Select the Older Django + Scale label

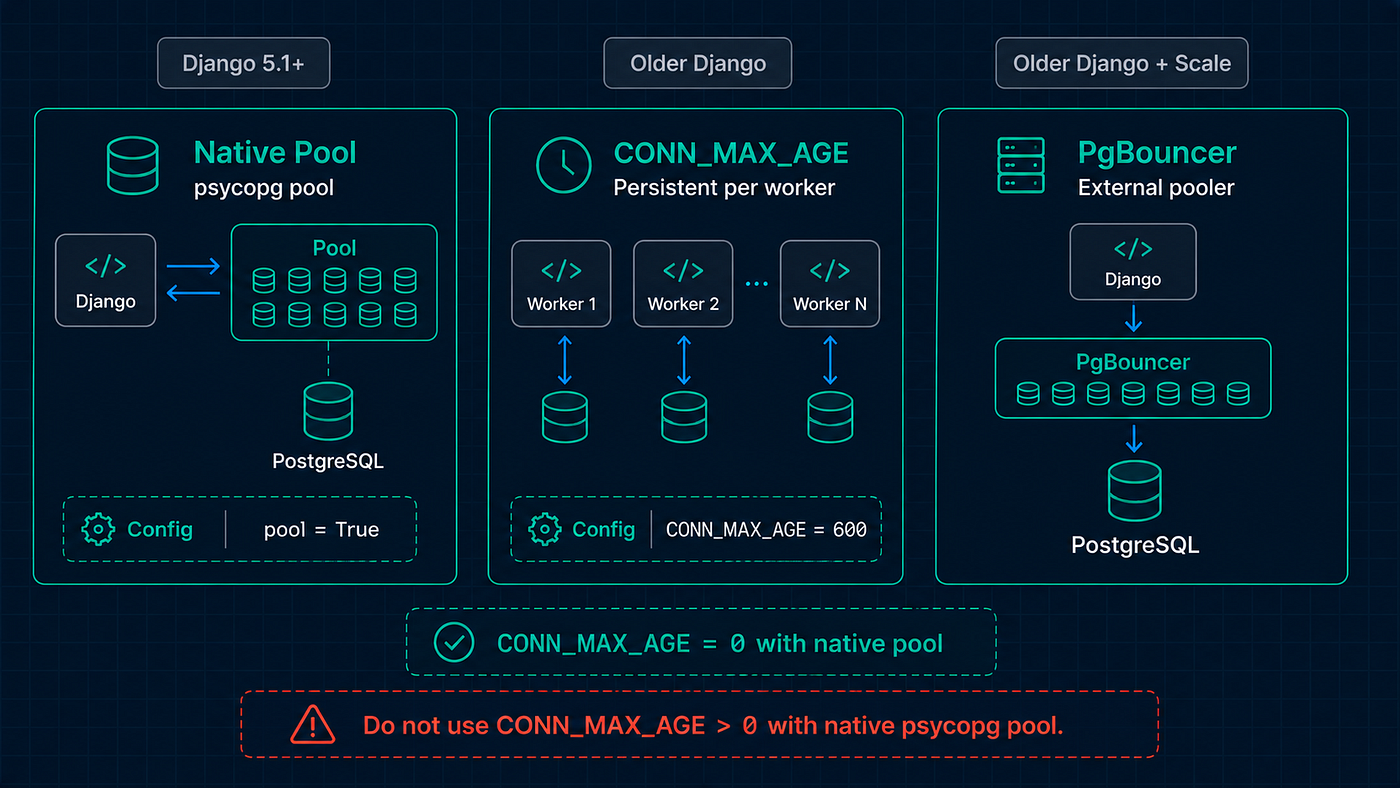pos(1122,64)
